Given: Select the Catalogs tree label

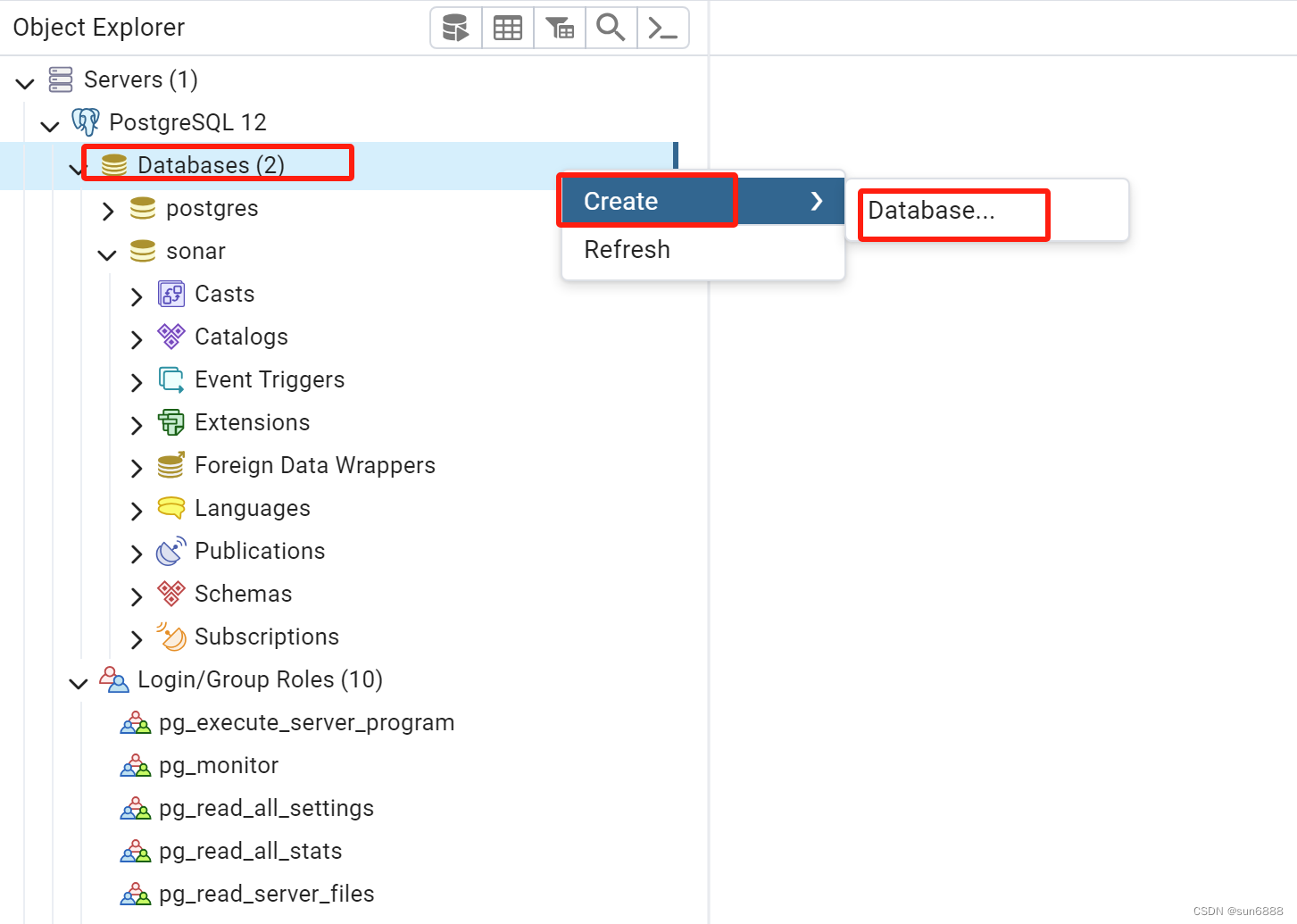Looking at the screenshot, I should tap(242, 337).
